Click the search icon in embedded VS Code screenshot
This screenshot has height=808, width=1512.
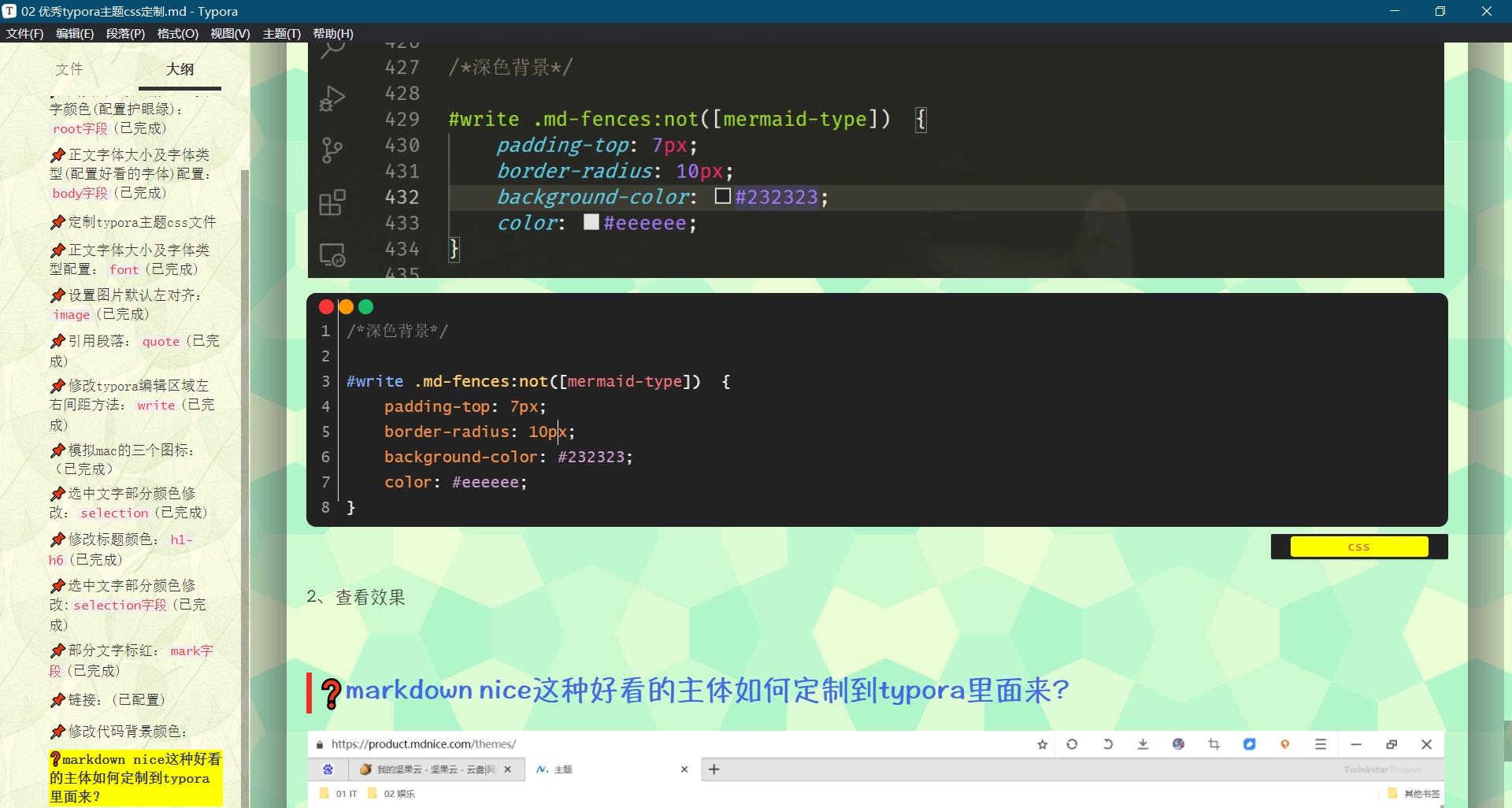(x=332, y=49)
